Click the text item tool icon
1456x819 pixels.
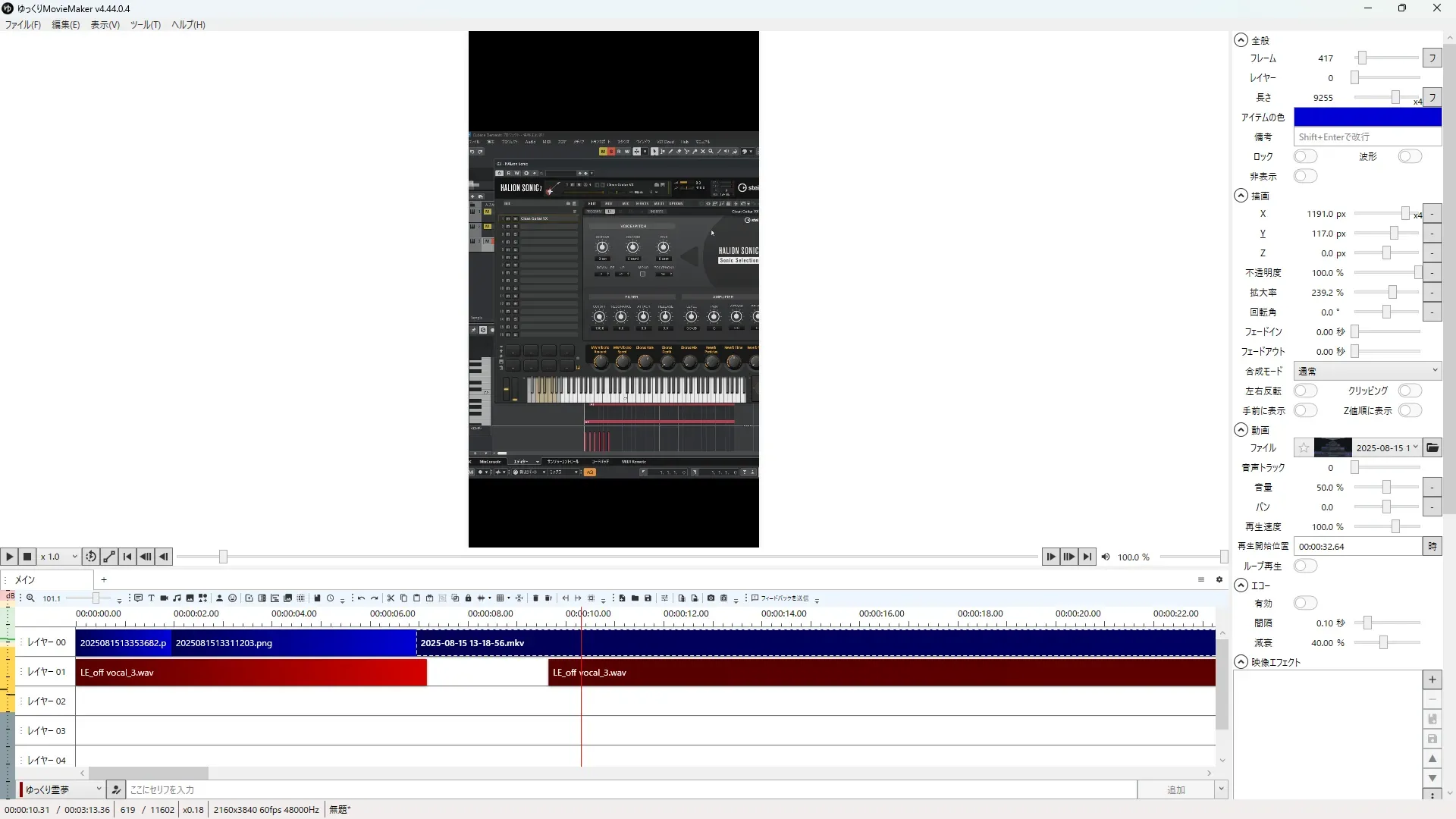(x=151, y=598)
